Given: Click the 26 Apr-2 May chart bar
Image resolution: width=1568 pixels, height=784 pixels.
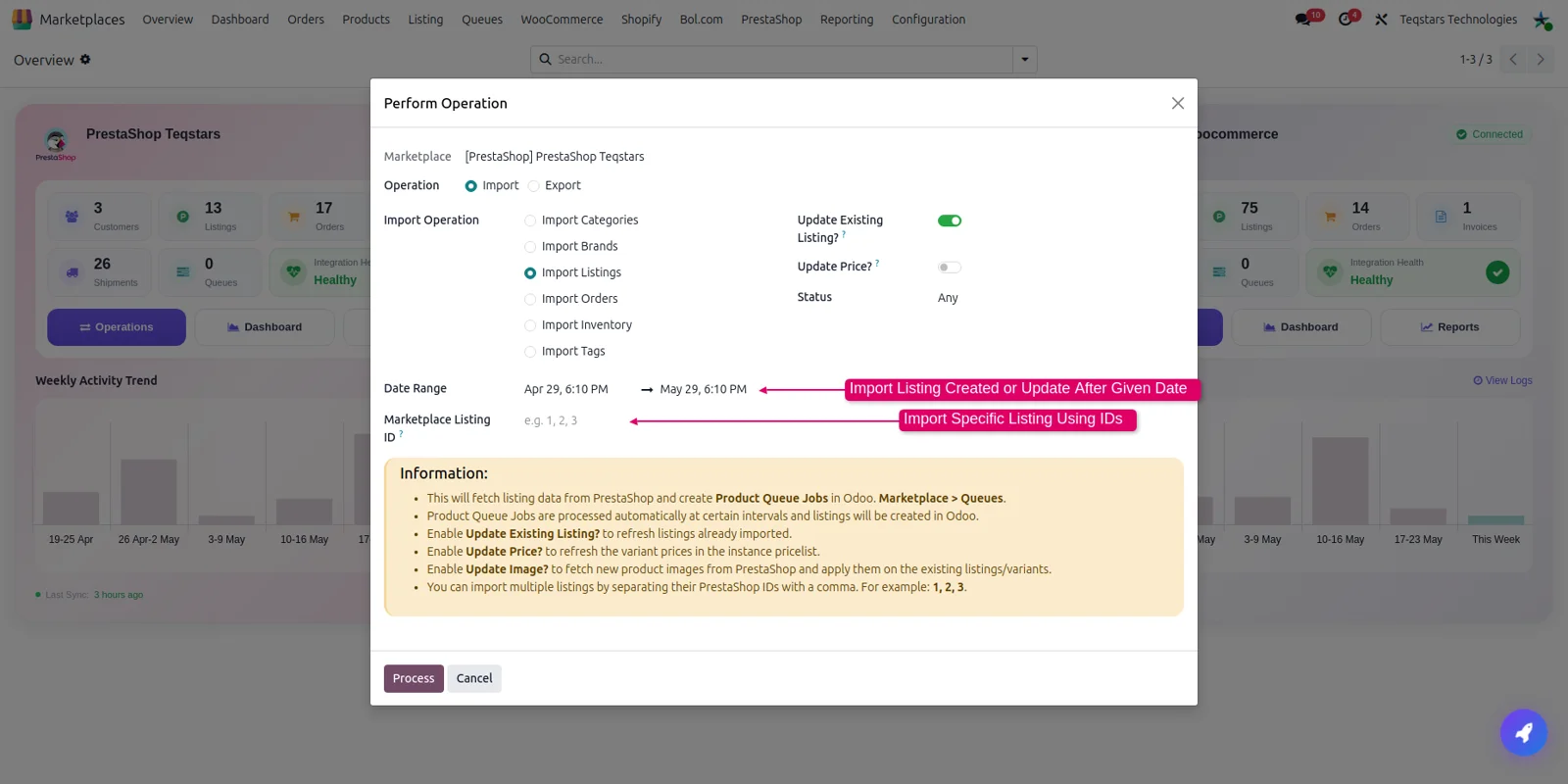Looking at the screenshot, I should click(149, 492).
